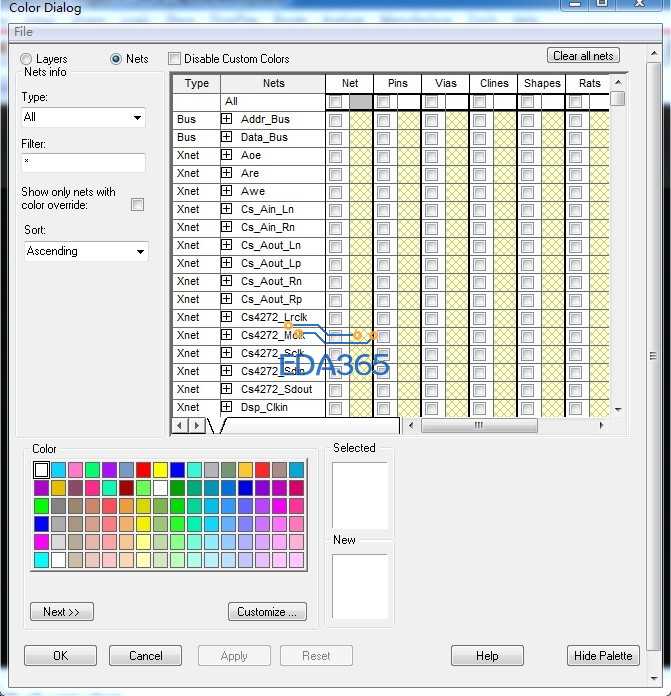Expand the Cs_Aout_Lp xnet entry
The image size is (671, 696).
(226, 263)
